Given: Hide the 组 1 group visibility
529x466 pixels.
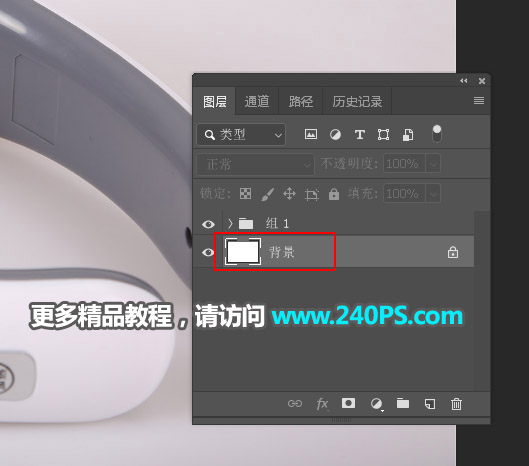Looking at the screenshot, I should 208,224.
